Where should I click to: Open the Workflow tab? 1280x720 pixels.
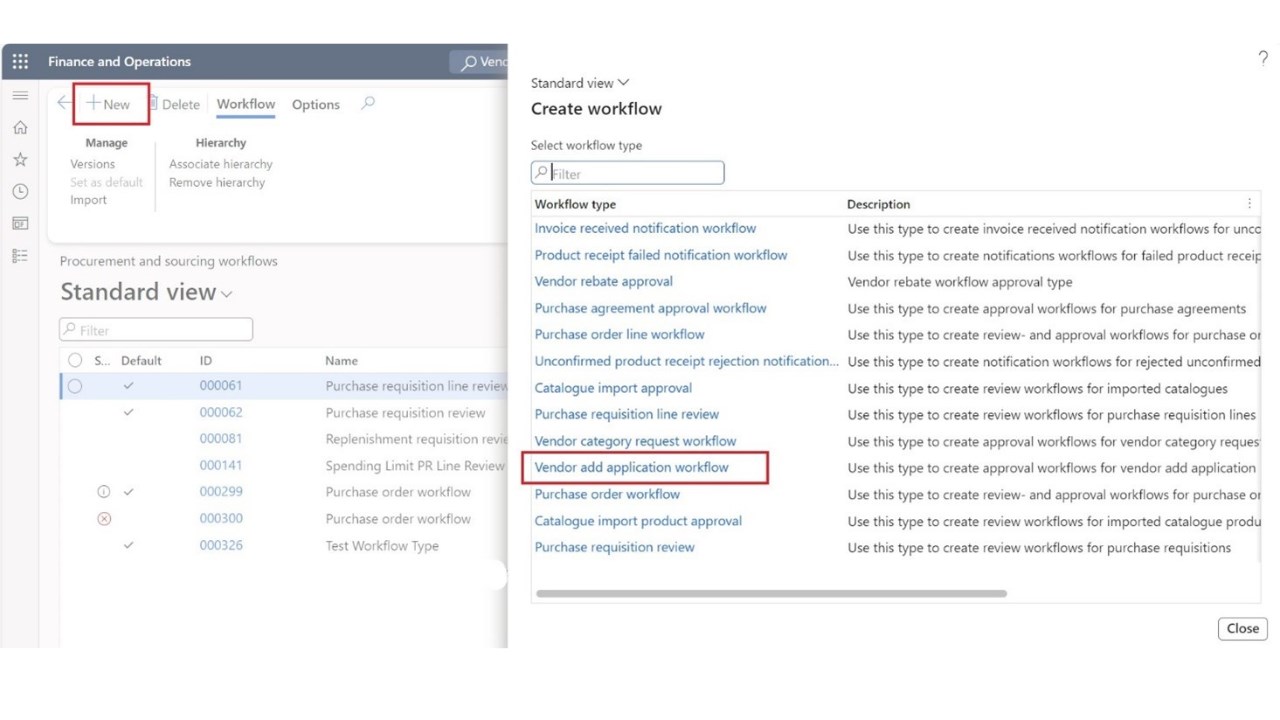coord(246,104)
